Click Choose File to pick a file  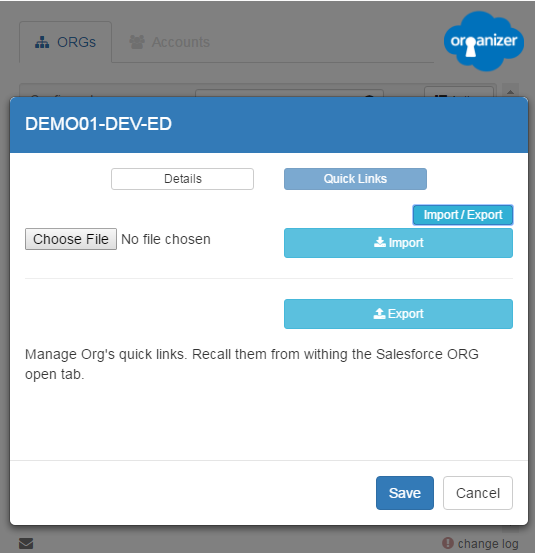click(71, 239)
